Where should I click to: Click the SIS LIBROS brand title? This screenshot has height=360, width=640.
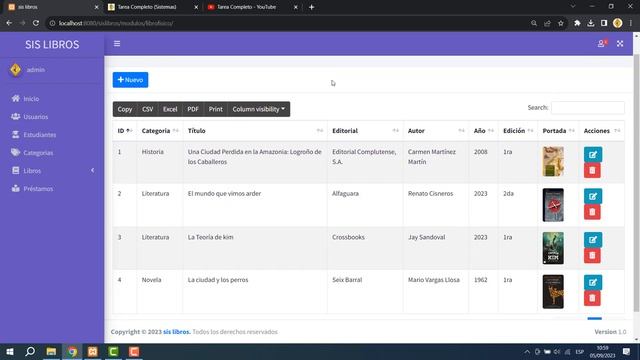52,44
